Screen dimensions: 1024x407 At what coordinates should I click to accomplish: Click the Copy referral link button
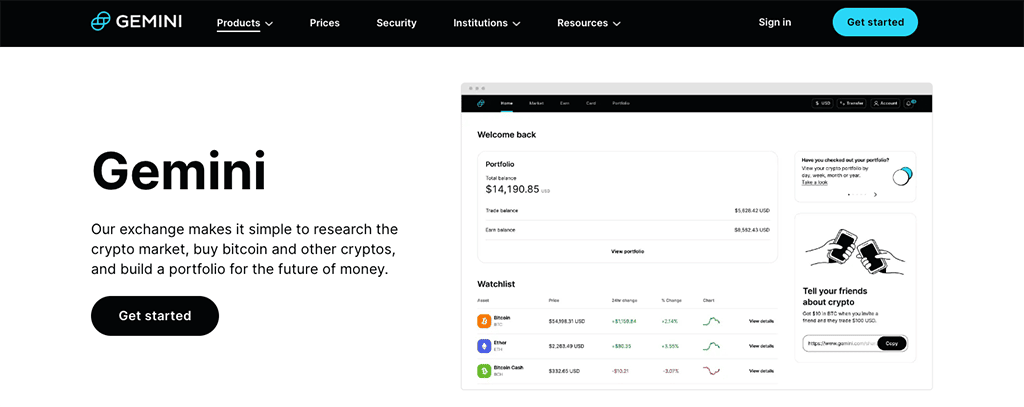[x=892, y=343]
